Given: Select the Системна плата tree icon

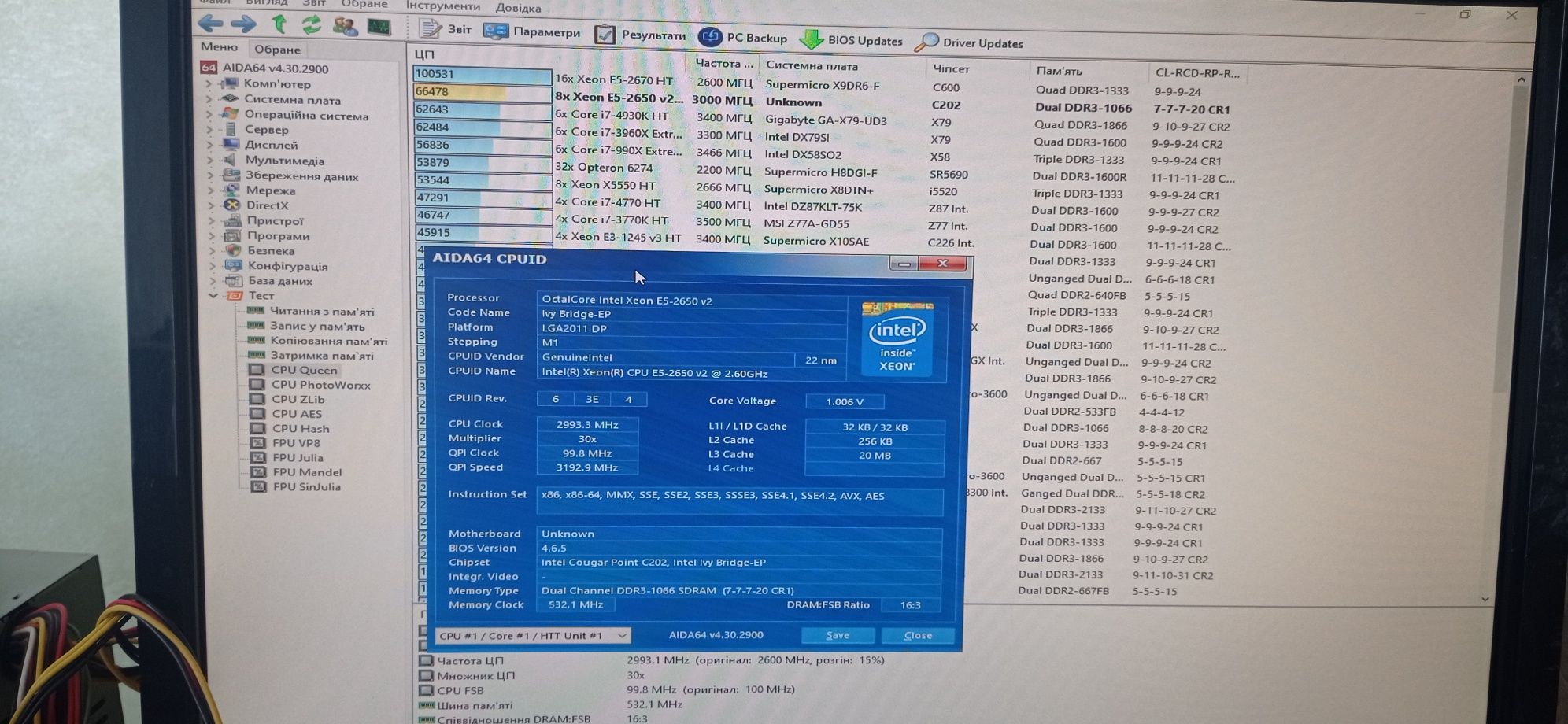Looking at the screenshot, I should (230, 99).
